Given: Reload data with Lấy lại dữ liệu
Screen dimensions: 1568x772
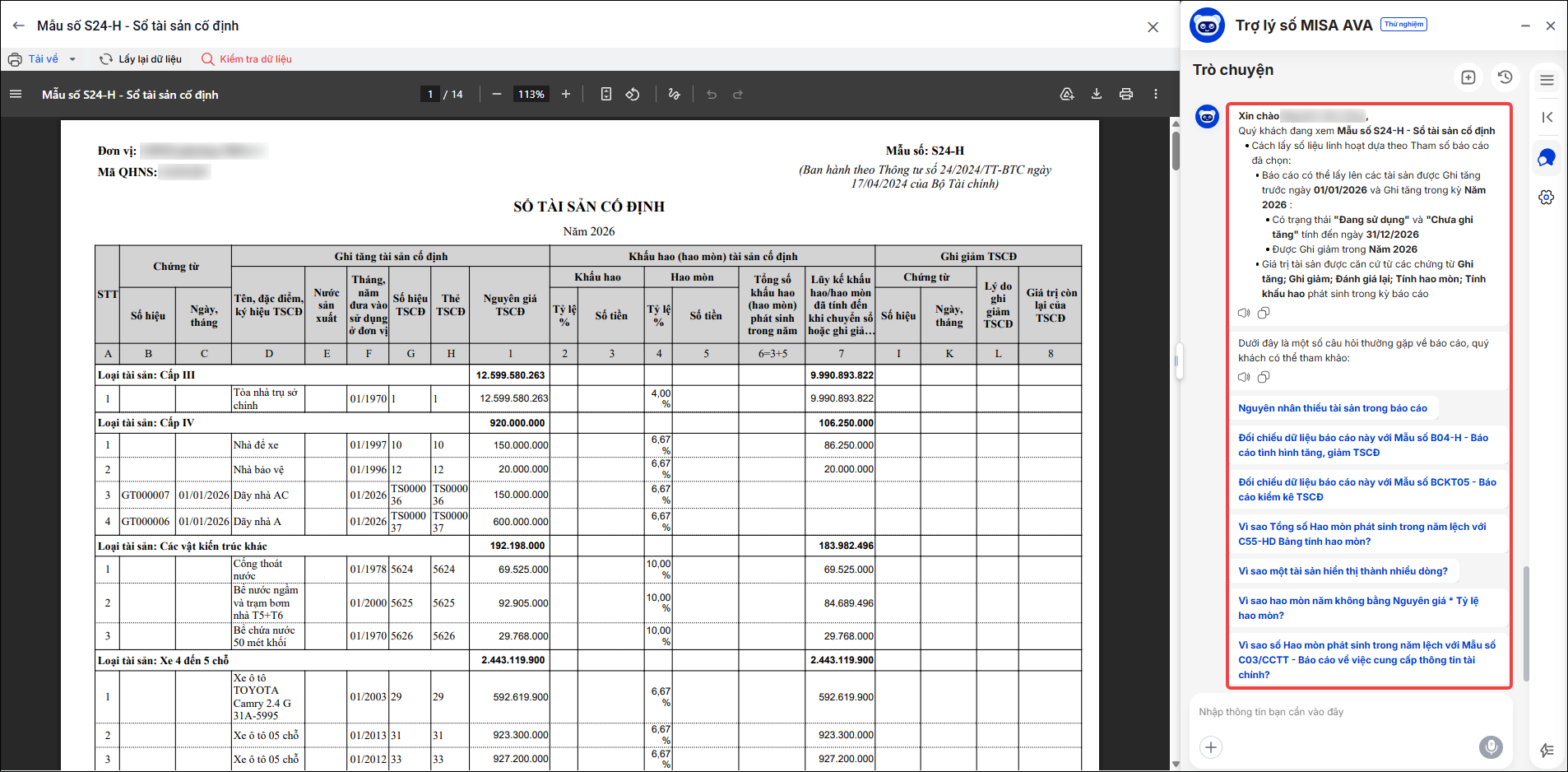Looking at the screenshot, I should pyautogui.click(x=141, y=59).
